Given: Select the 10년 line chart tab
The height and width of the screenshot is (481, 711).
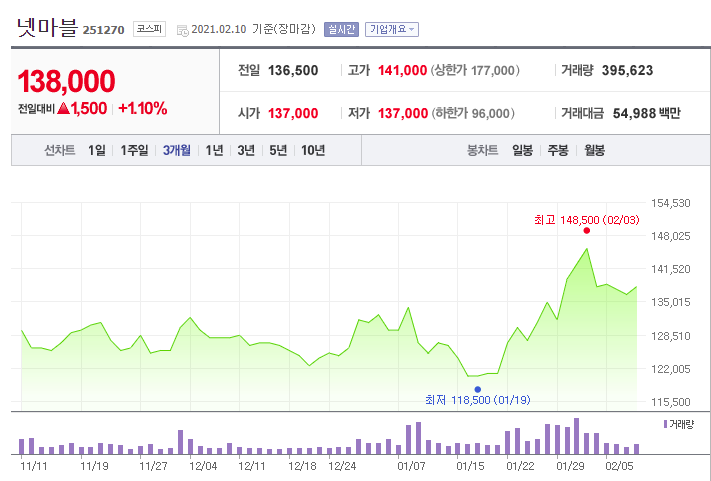Looking at the screenshot, I should [x=313, y=150].
